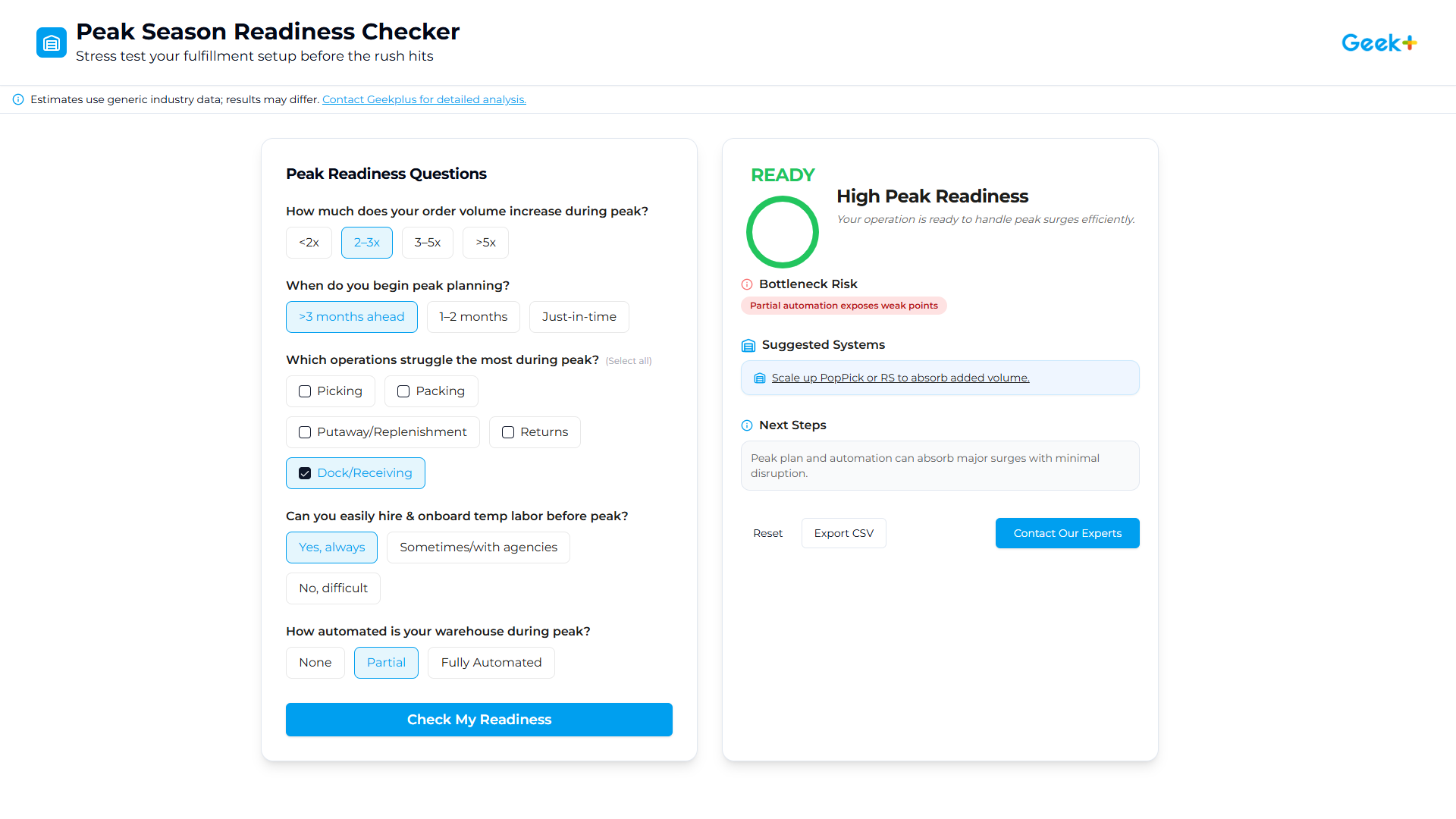Choose Sometimes/with agencies for temp labor
This screenshot has width=1456, height=819.
point(478,547)
